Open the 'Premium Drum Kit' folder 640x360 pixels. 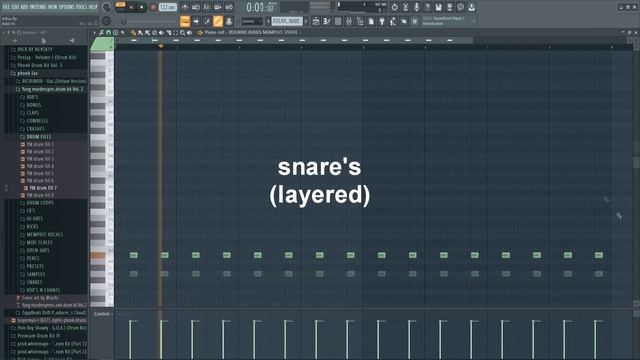click(38, 336)
